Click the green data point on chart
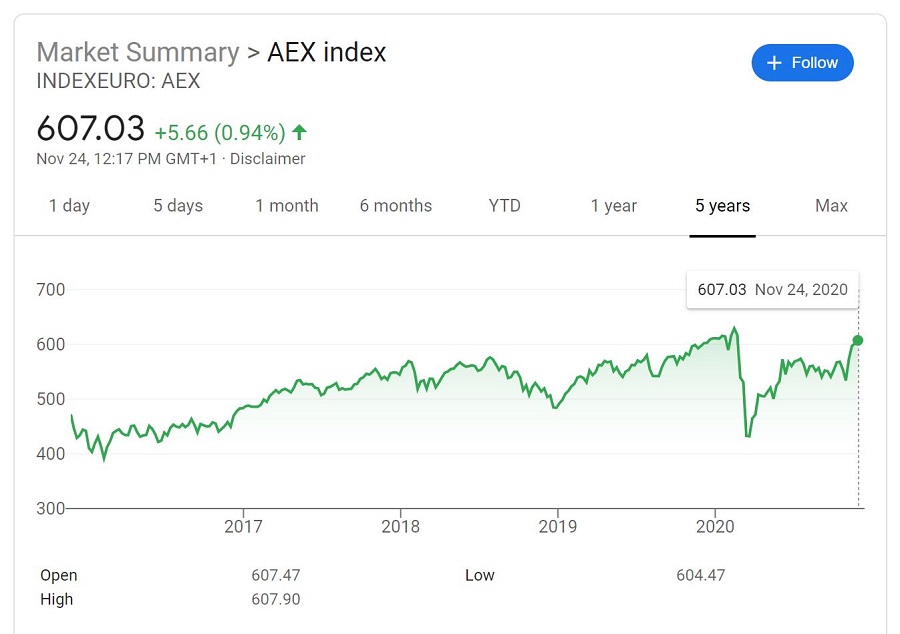Viewport: 900px width, 634px height. 858,341
